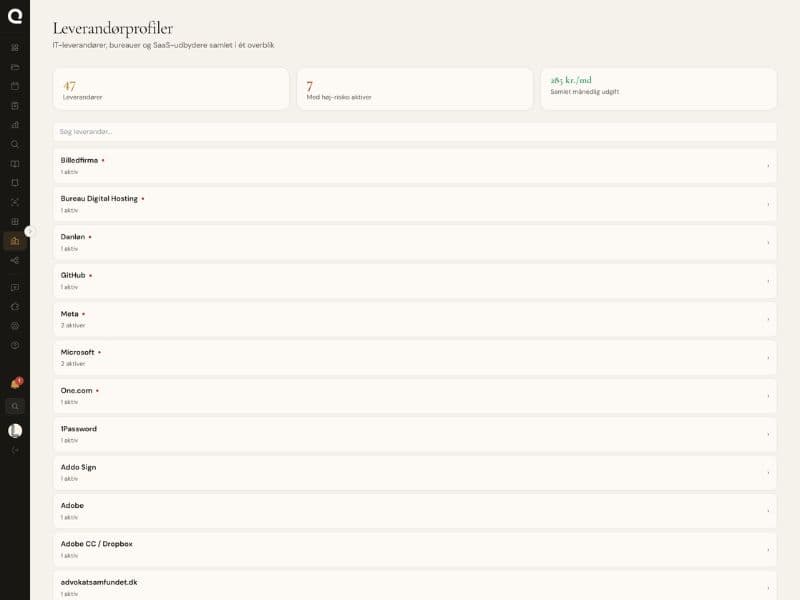Click the red risk dot beside GitHub
Viewport: 800px width, 600px height.
point(91,276)
